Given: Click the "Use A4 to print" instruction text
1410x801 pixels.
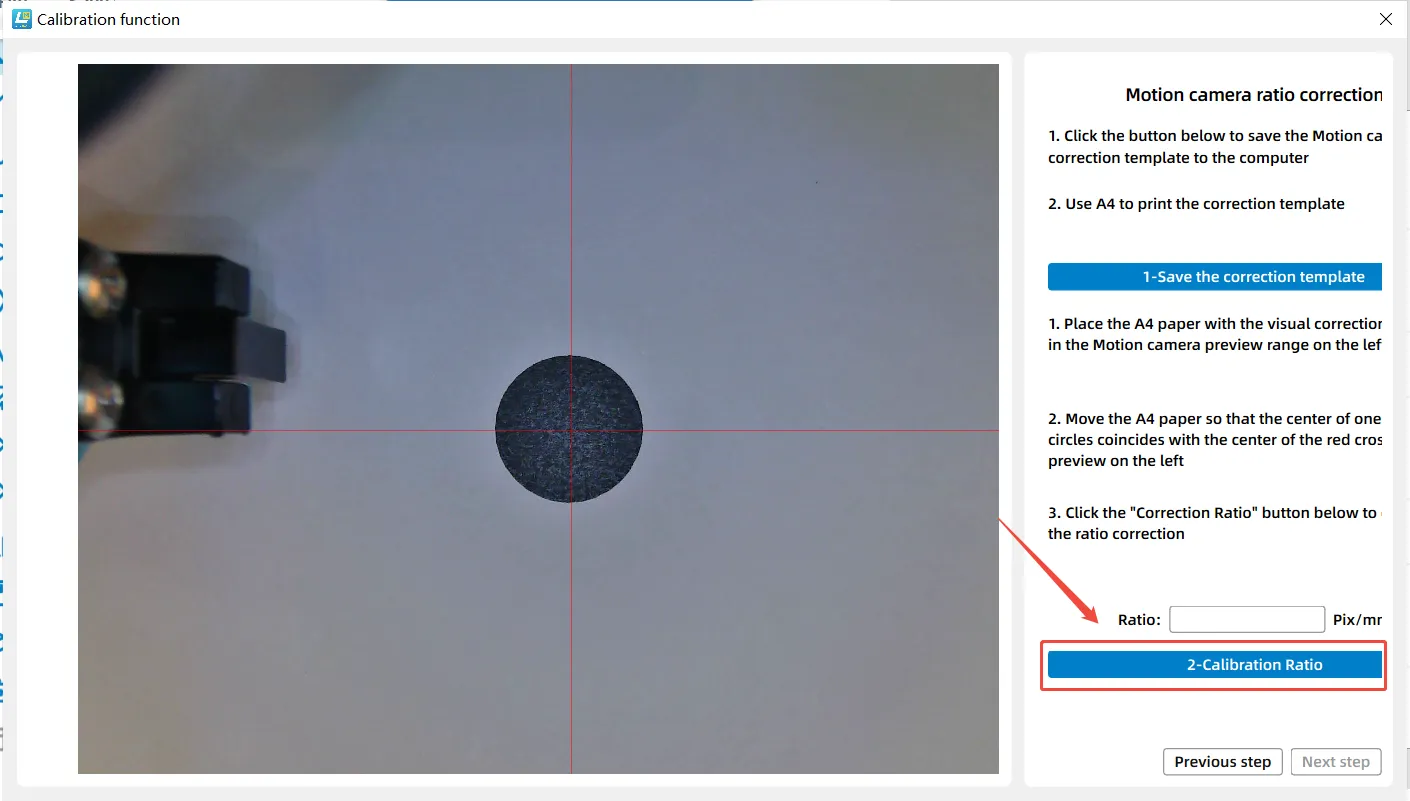Looking at the screenshot, I should pos(1196,204).
